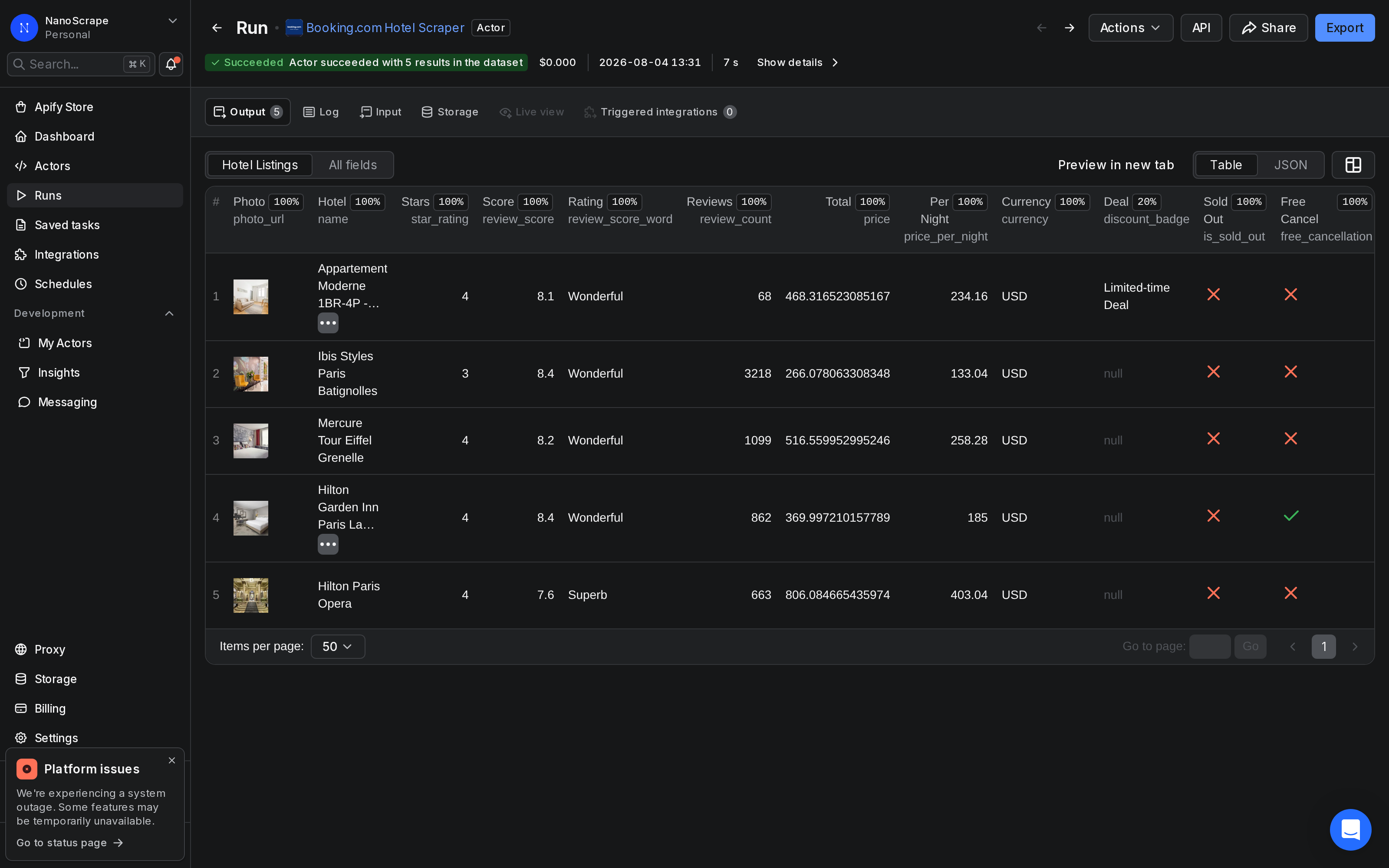Image resolution: width=1389 pixels, height=868 pixels.
Task: Open Mercure Tour Eiffel photo thumbnail
Action: (x=250, y=441)
